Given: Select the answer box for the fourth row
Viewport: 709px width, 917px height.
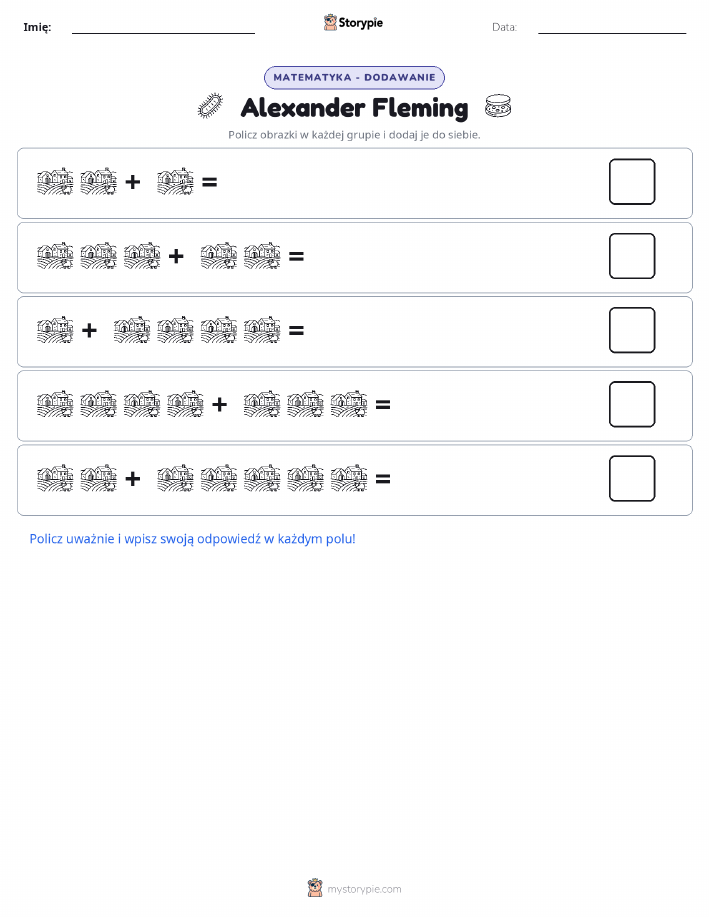Looking at the screenshot, I should pyautogui.click(x=632, y=404).
